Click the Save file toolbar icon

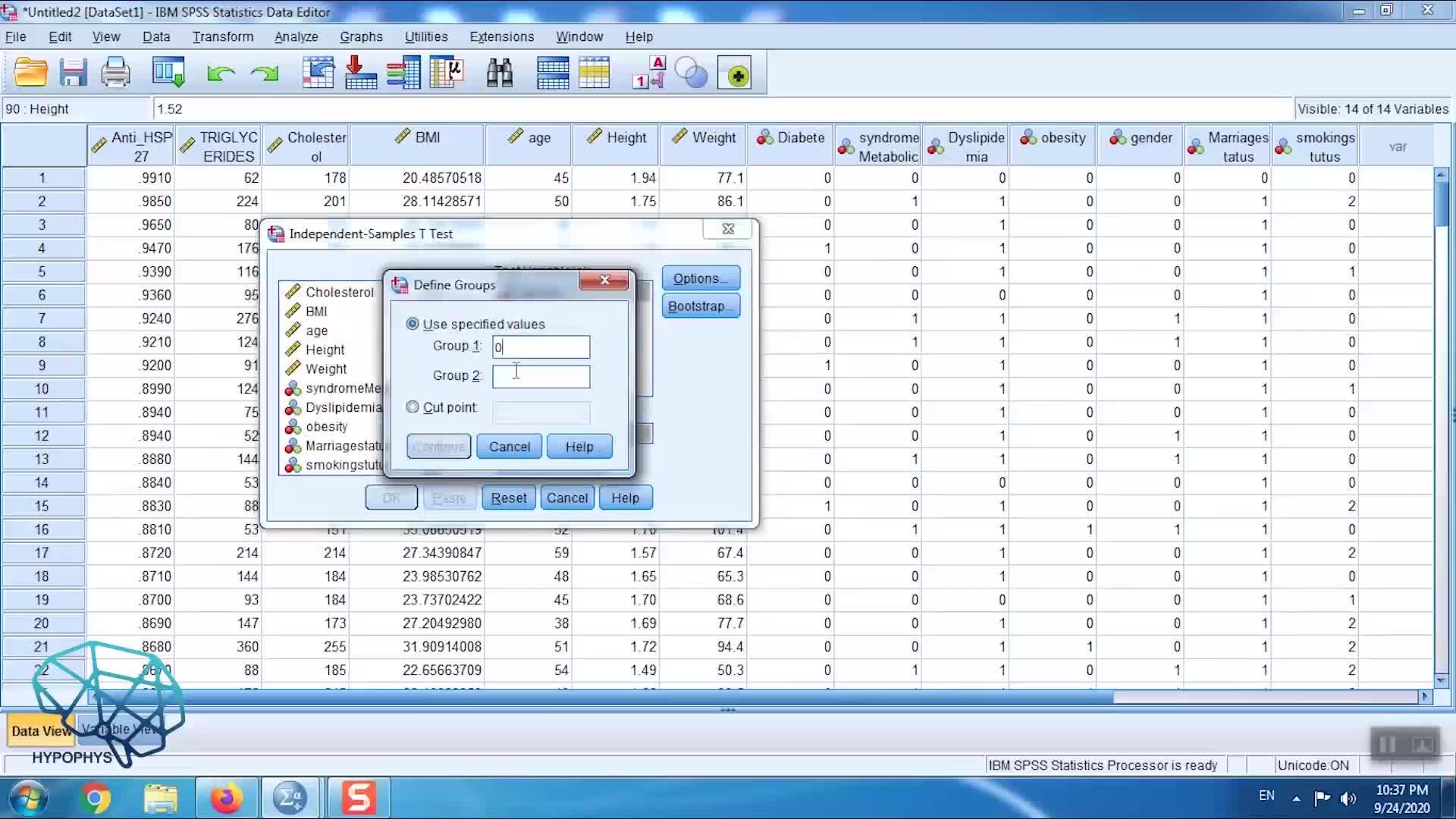pos(74,74)
